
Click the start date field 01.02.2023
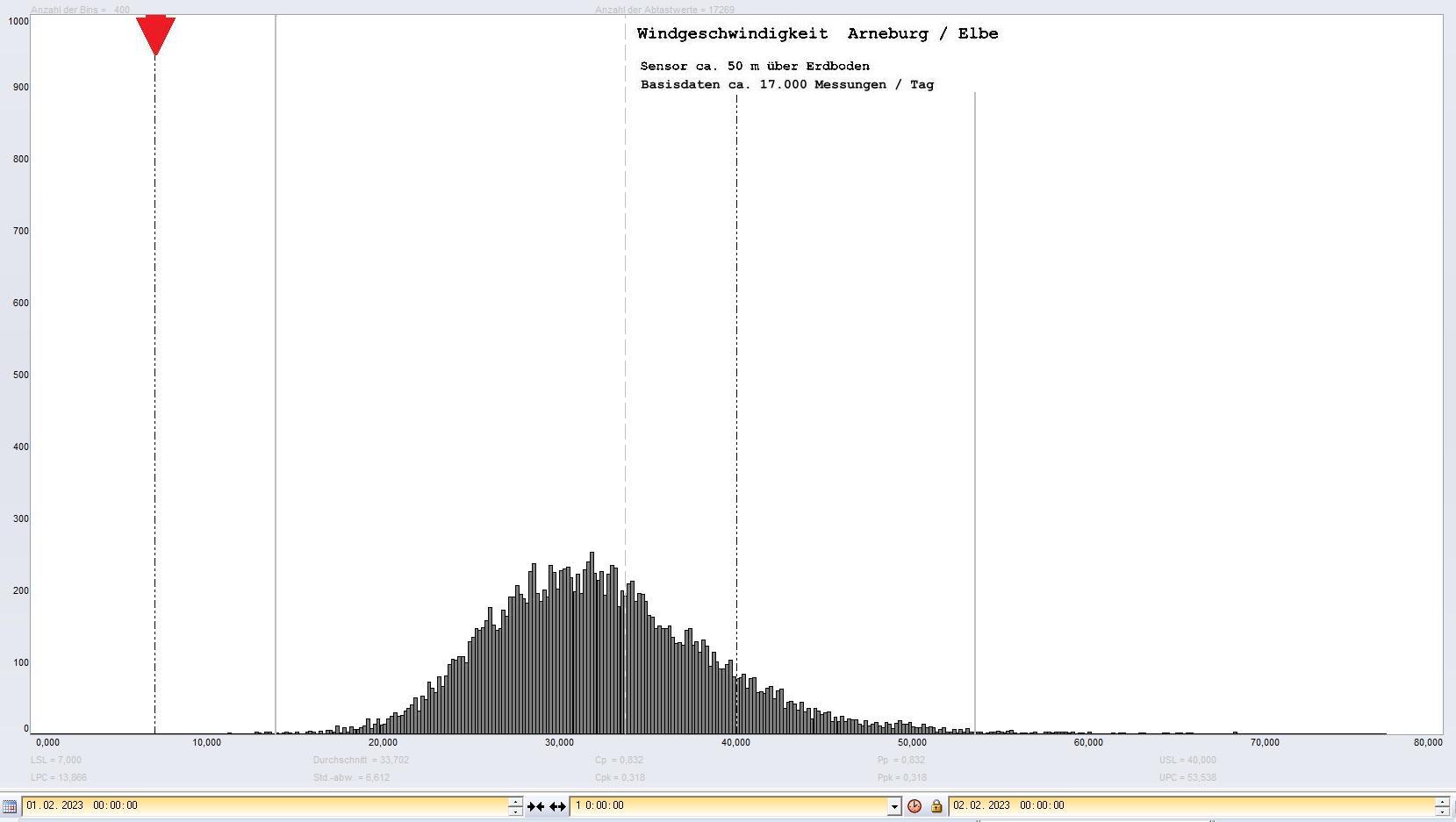(263, 805)
